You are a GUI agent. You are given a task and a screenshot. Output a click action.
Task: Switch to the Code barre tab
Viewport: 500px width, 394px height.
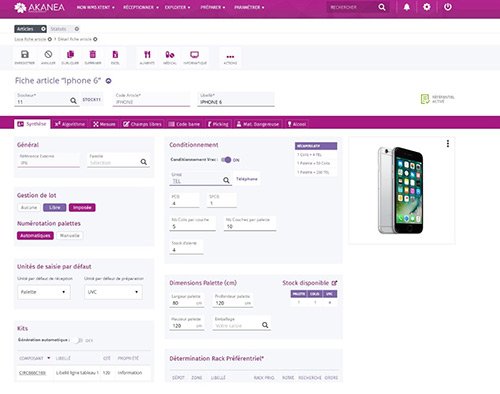(184, 124)
